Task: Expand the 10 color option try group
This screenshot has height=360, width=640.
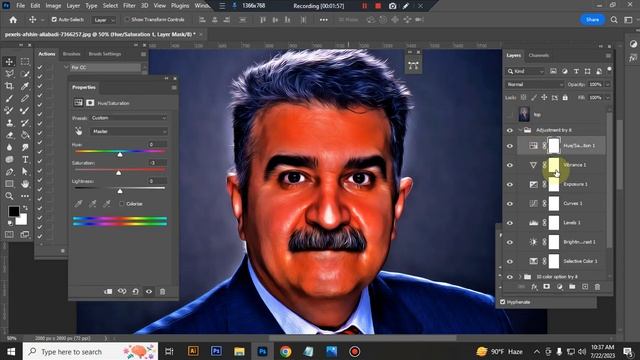Action: coord(520,277)
